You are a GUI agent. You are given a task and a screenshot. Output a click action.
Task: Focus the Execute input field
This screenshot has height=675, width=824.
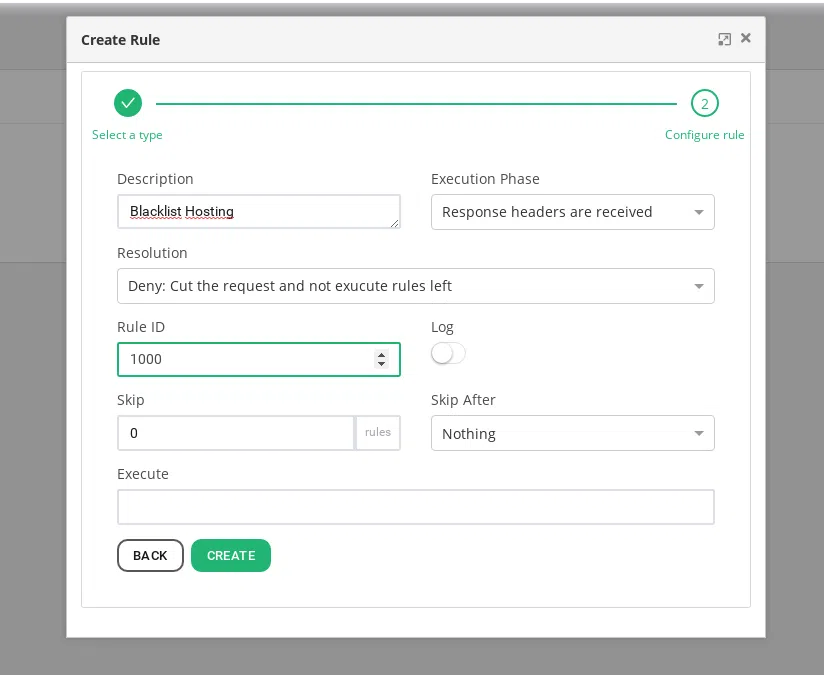tap(415, 507)
